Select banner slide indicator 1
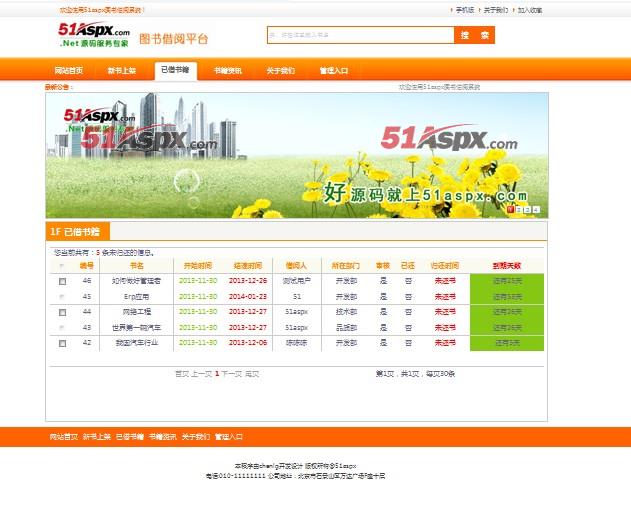The image size is (631, 512). [510, 209]
